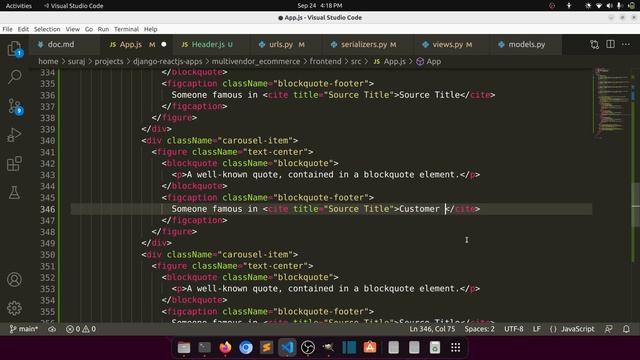Change the LF end-of-line sequence

(x=537, y=329)
